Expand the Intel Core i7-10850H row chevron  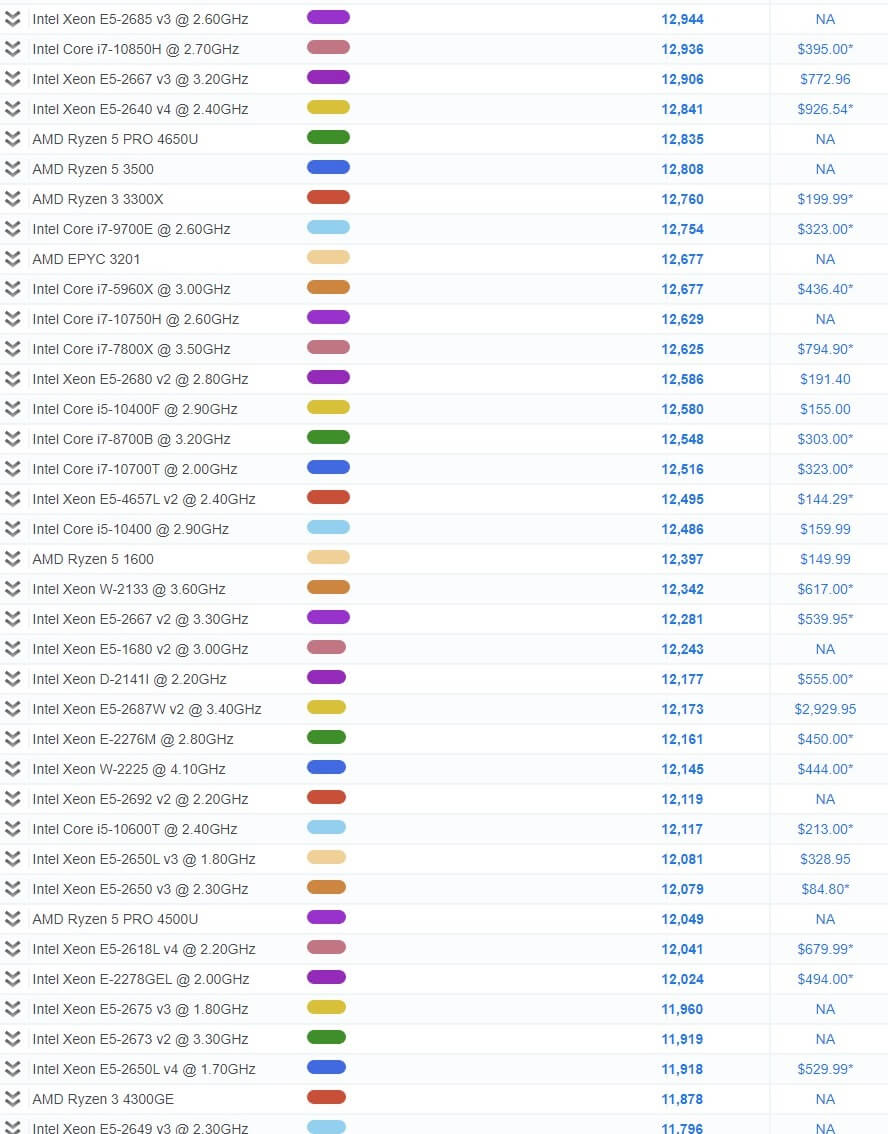point(12,49)
